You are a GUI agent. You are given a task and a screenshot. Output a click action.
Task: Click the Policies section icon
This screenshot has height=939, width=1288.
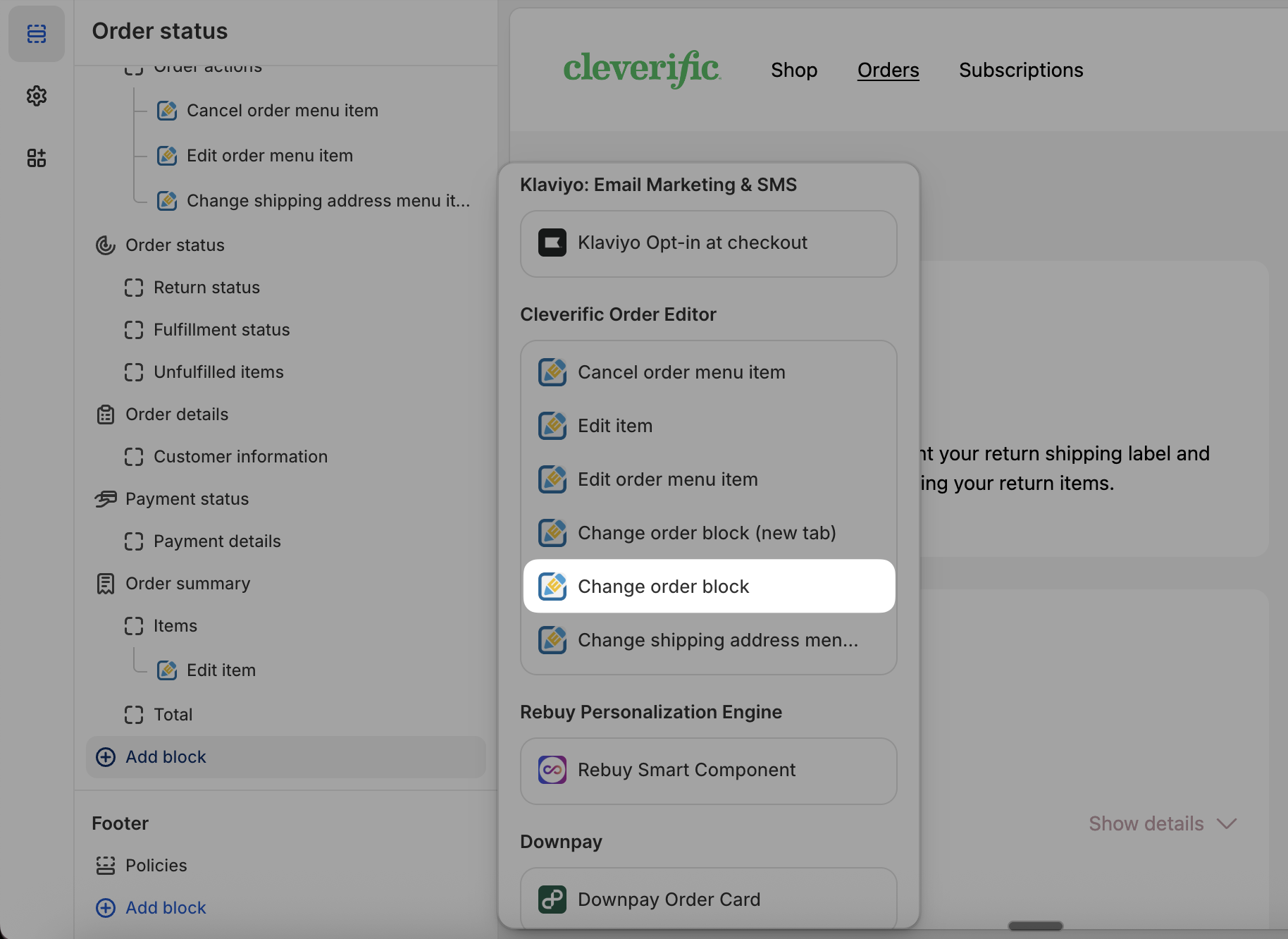pos(106,866)
